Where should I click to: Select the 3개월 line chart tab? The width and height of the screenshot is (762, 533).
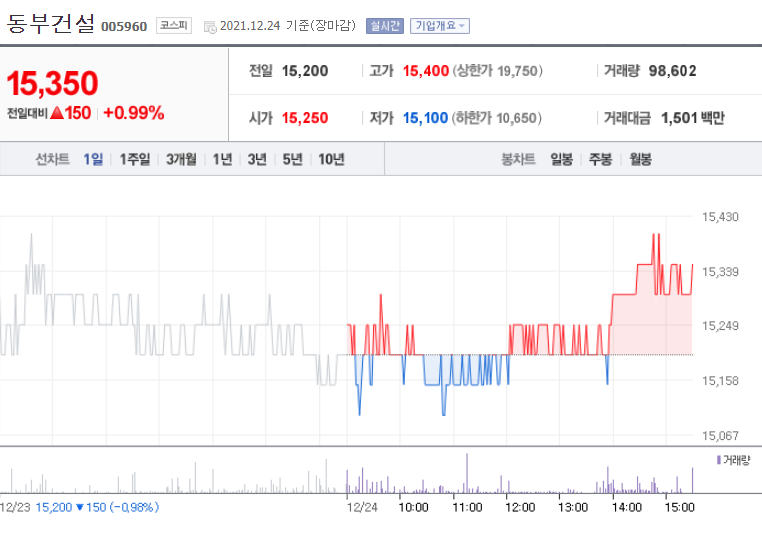click(x=181, y=159)
